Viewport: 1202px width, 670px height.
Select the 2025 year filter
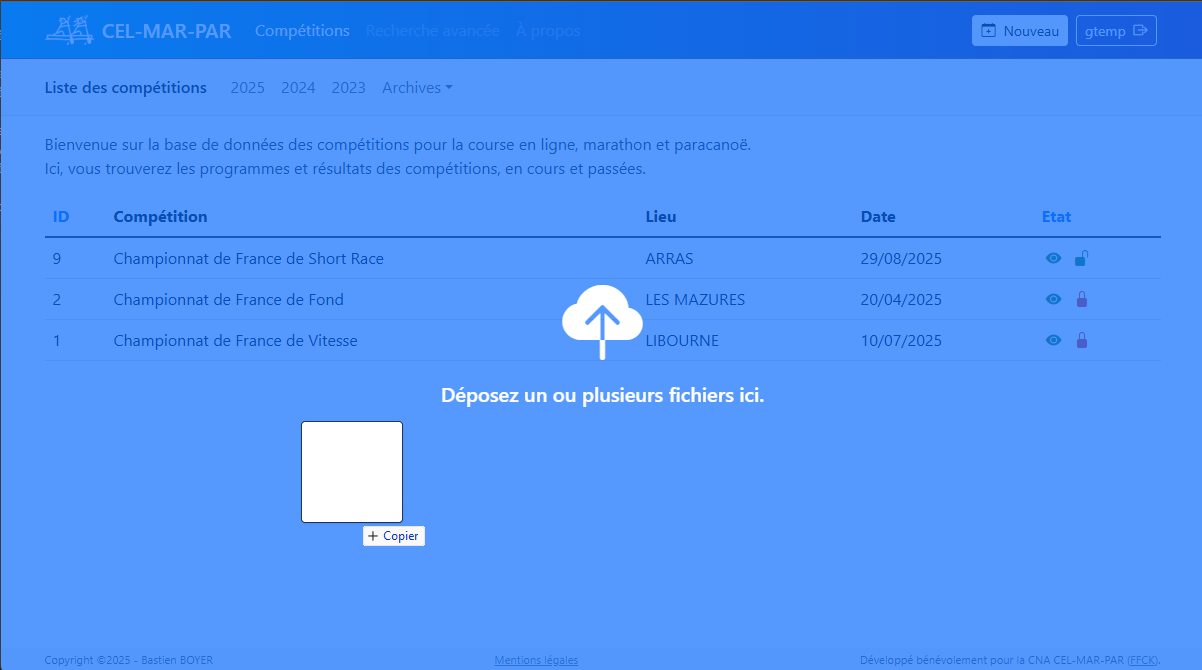(248, 88)
